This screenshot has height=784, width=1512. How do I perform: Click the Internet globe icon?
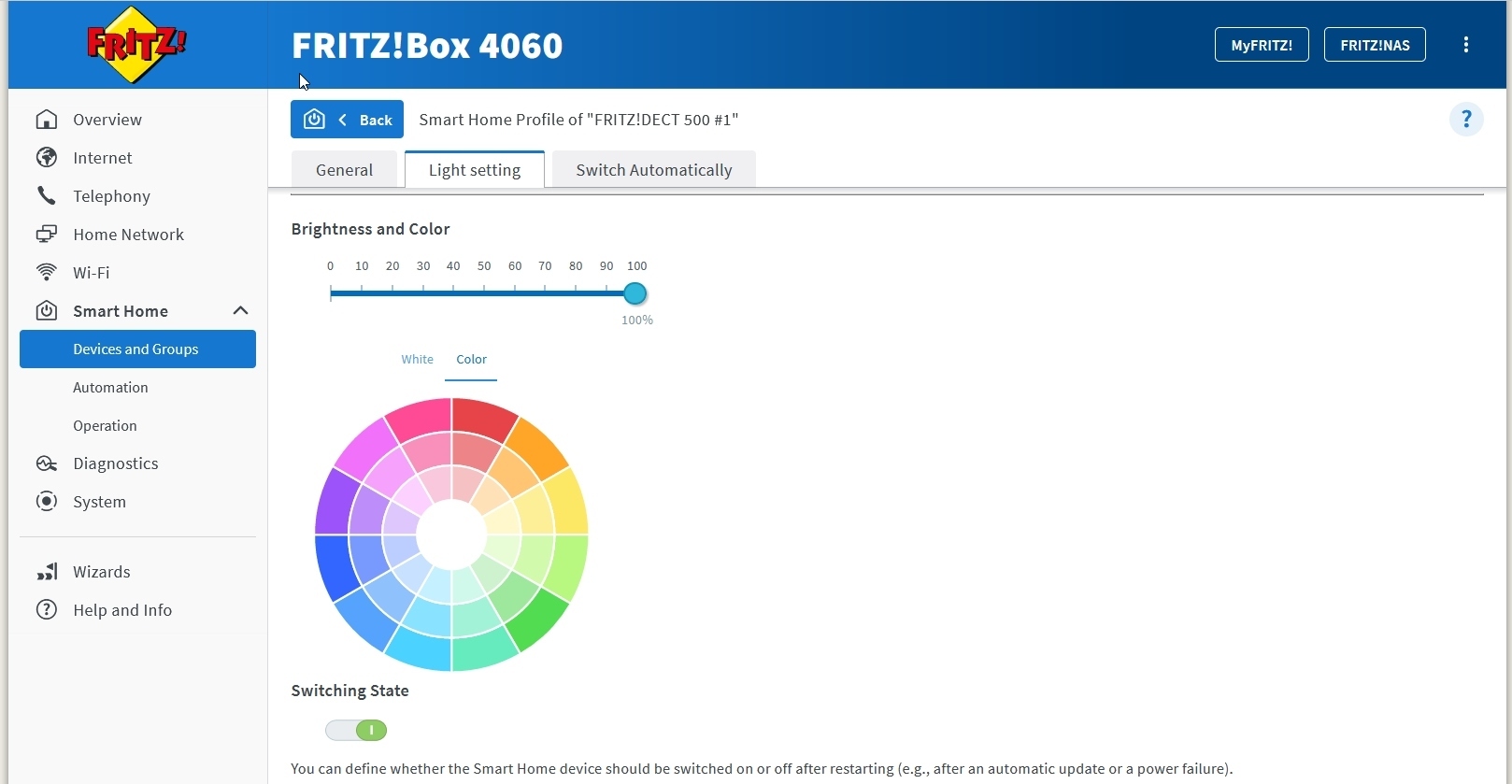point(47,158)
